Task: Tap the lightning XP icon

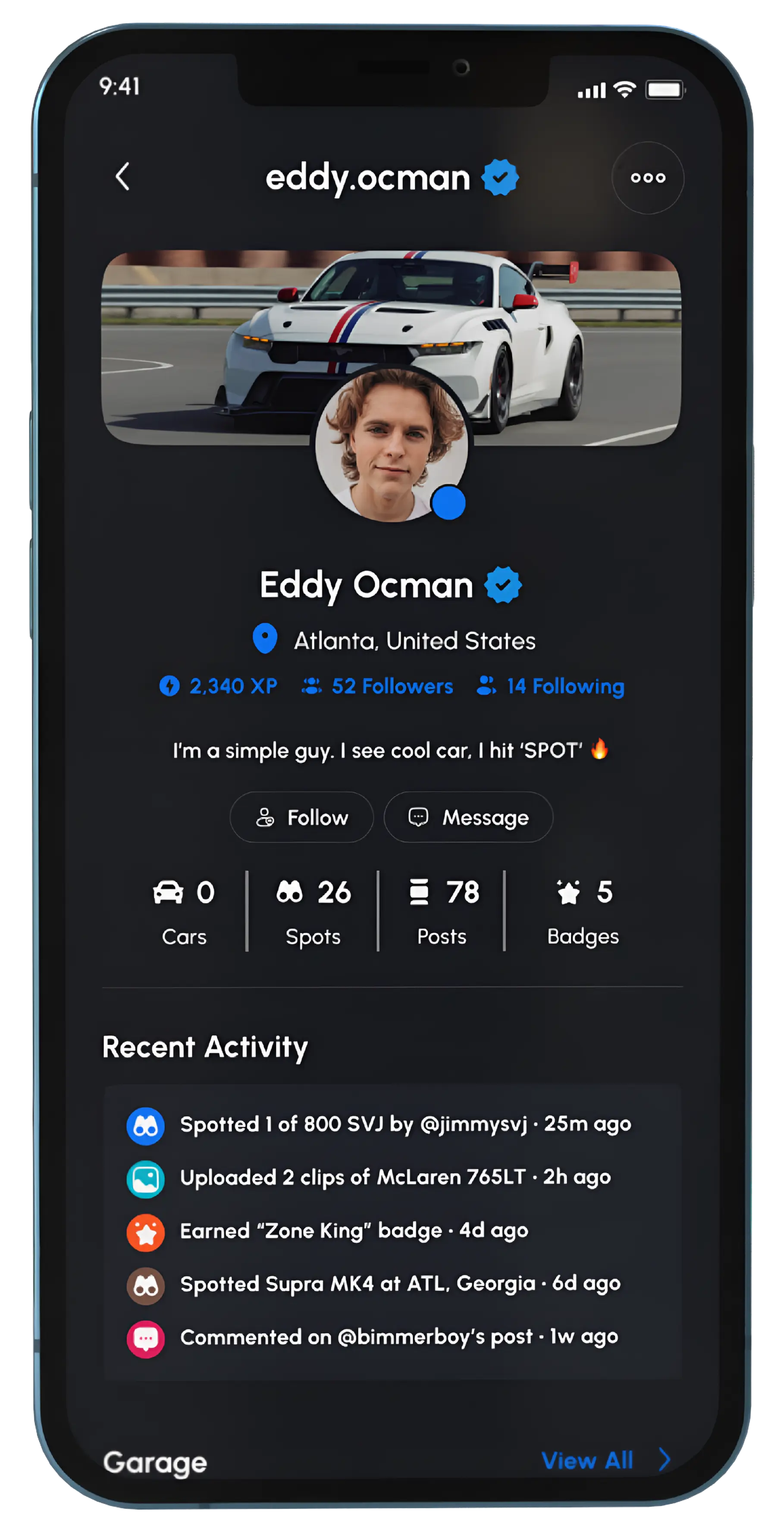Action: click(169, 686)
